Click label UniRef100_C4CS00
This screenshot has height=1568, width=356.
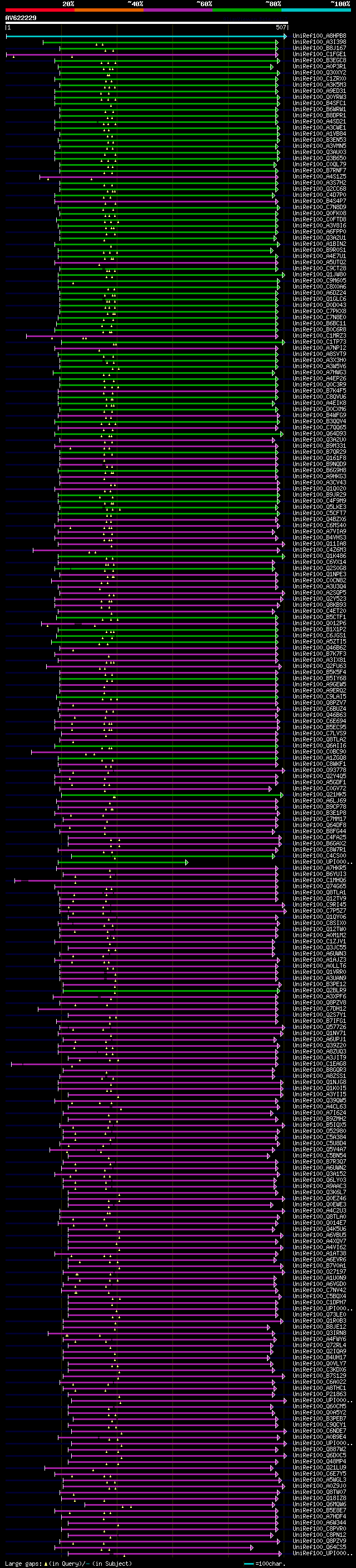[319, 857]
